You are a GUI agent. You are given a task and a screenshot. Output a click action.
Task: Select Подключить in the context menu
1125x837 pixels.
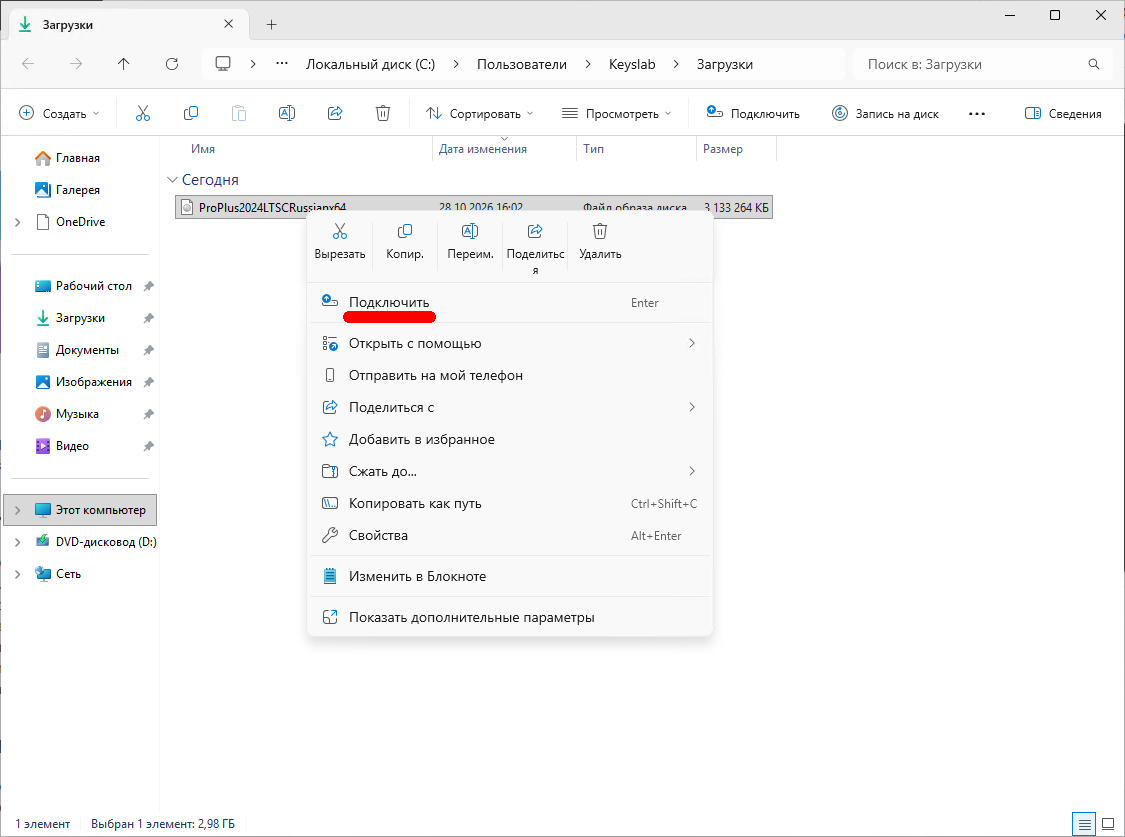(509, 303)
